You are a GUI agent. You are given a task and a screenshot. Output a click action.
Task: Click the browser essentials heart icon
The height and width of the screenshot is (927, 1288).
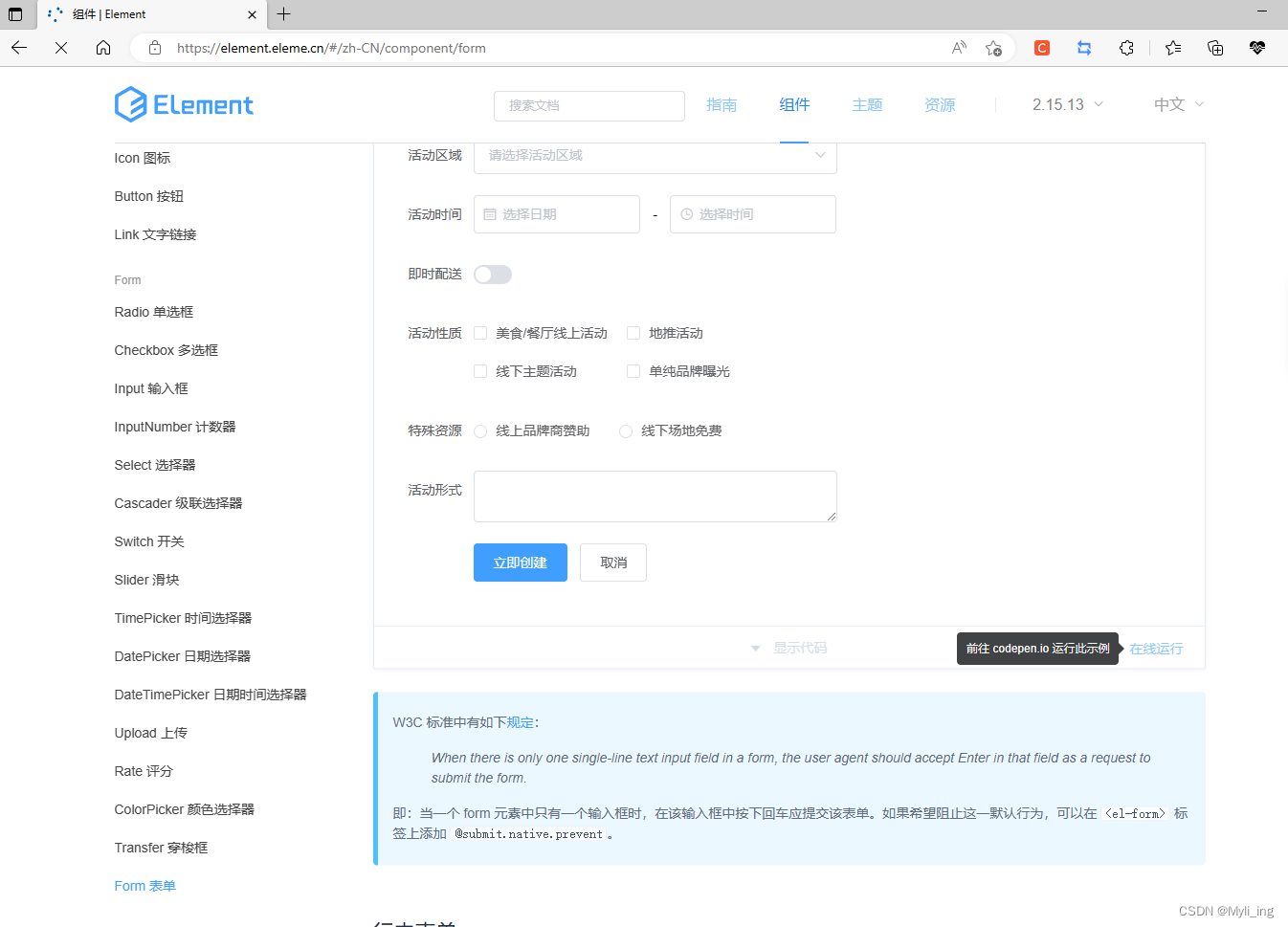(x=1257, y=48)
